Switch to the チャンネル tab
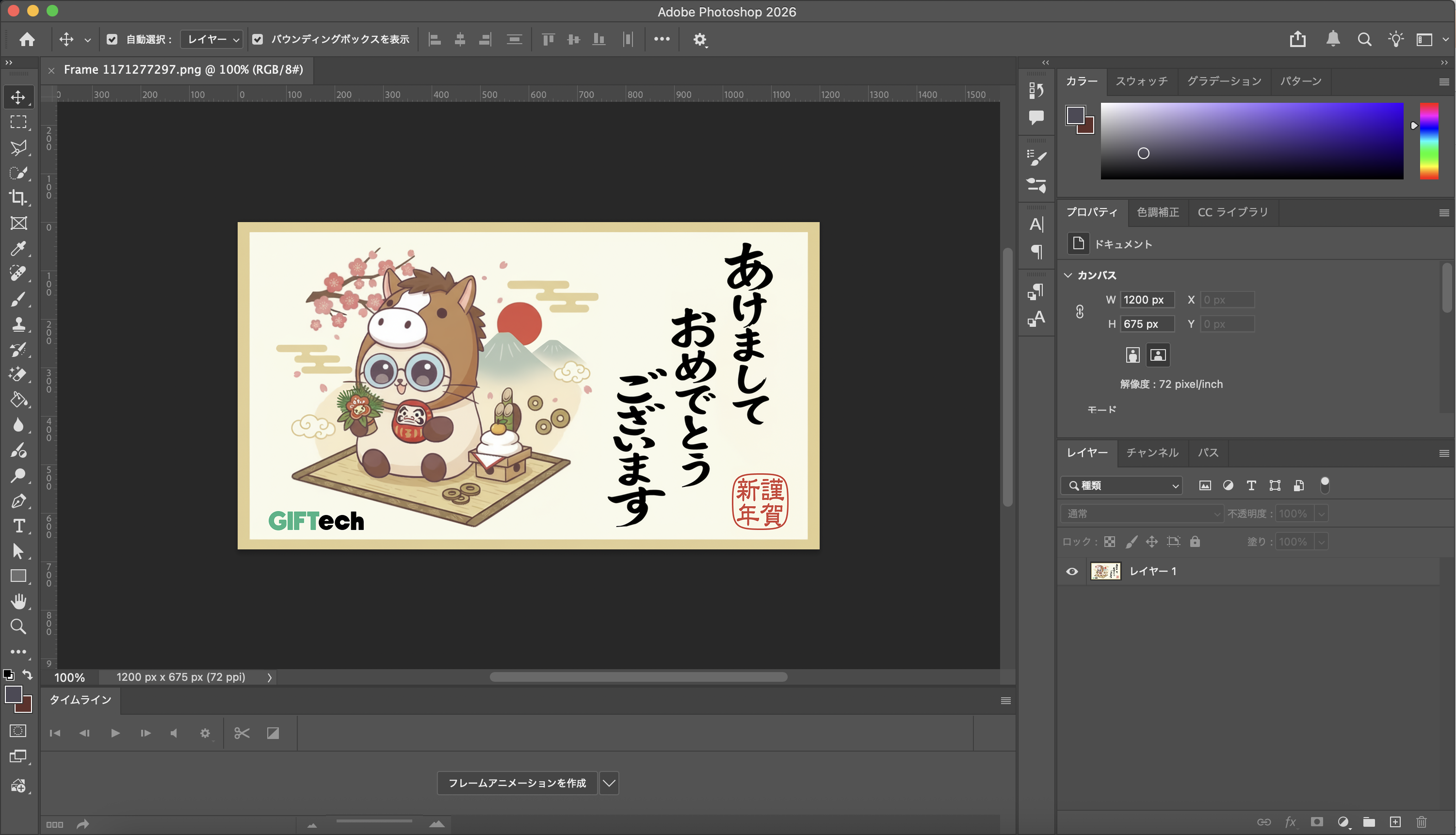The image size is (1456, 835). pyautogui.click(x=1151, y=452)
